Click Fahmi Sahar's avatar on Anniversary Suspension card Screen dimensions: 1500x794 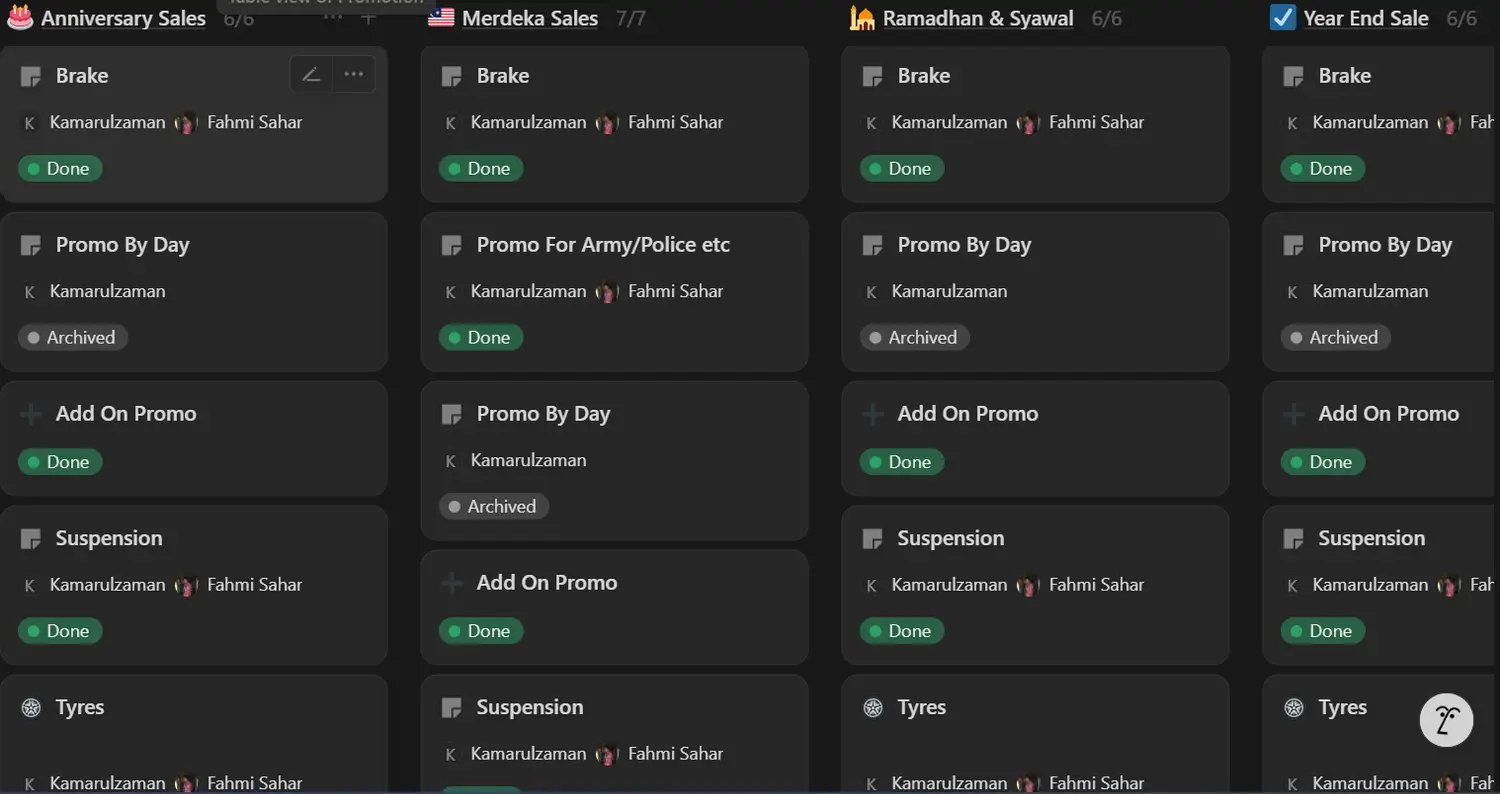187,585
